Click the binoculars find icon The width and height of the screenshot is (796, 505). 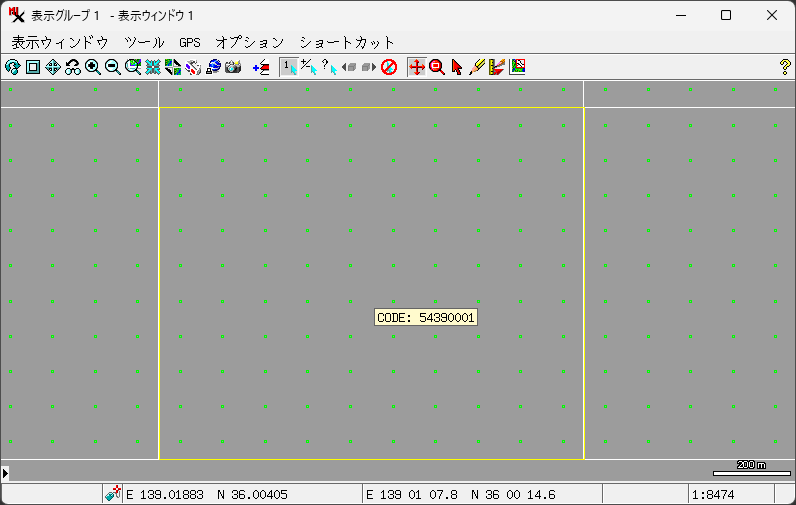tap(73, 67)
